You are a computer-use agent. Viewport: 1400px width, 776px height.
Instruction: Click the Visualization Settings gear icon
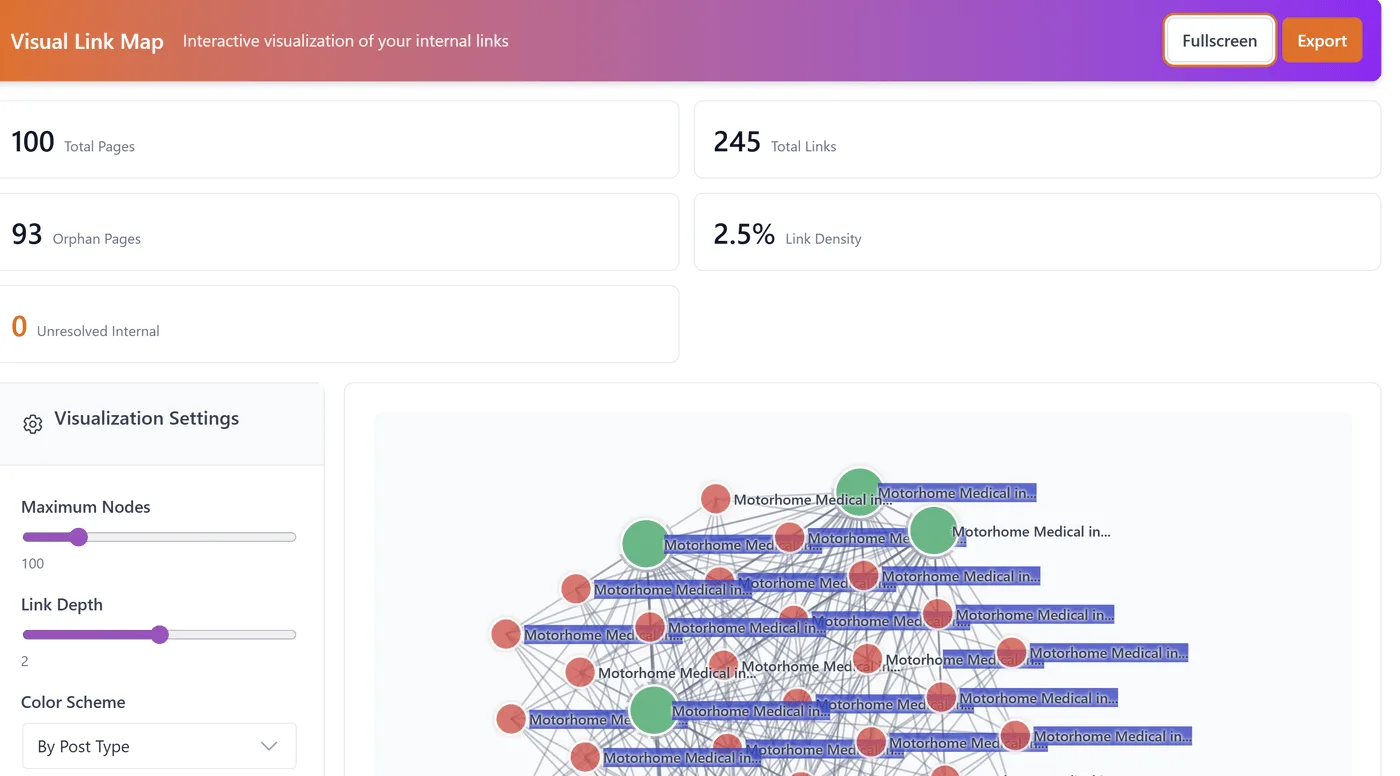tap(33, 424)
